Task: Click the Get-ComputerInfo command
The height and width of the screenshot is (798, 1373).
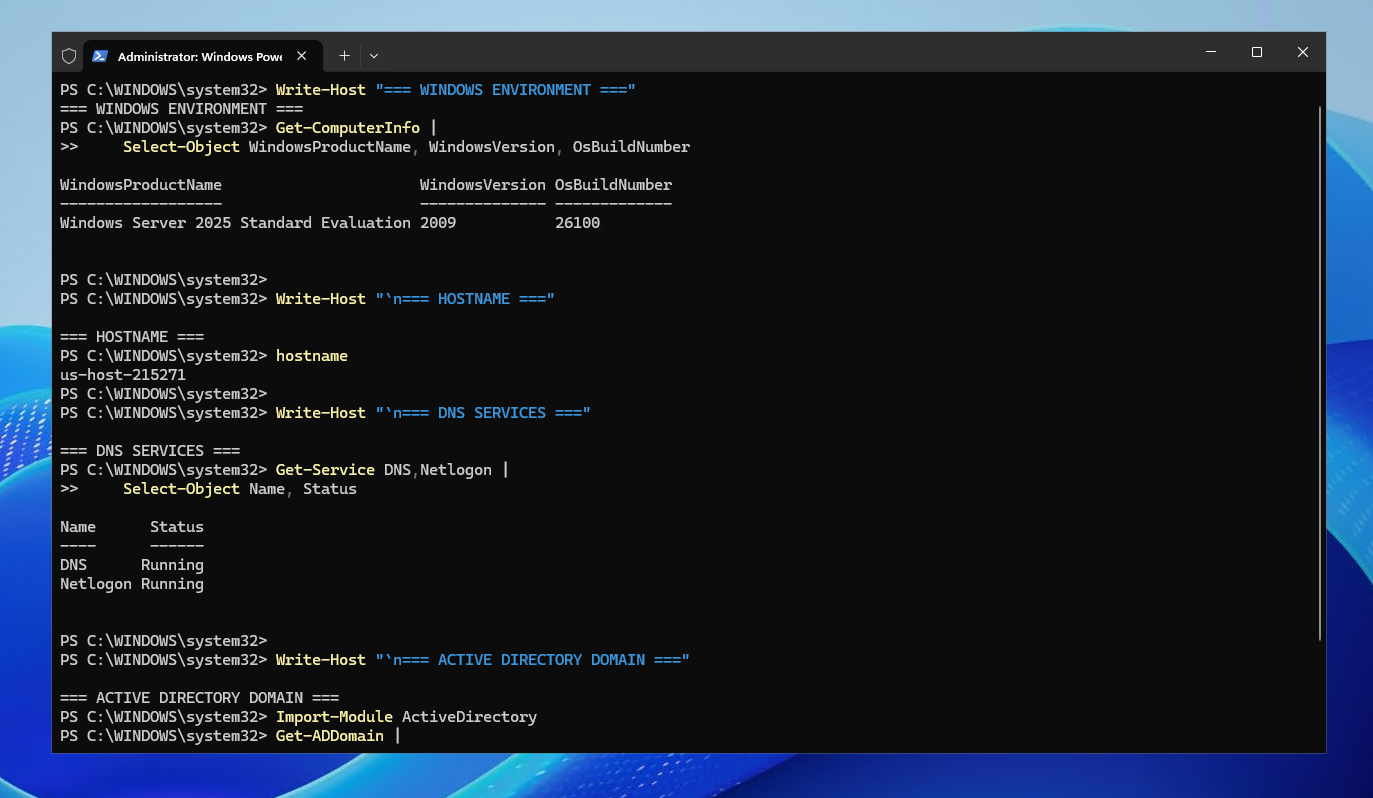Action: pos(348,128)
